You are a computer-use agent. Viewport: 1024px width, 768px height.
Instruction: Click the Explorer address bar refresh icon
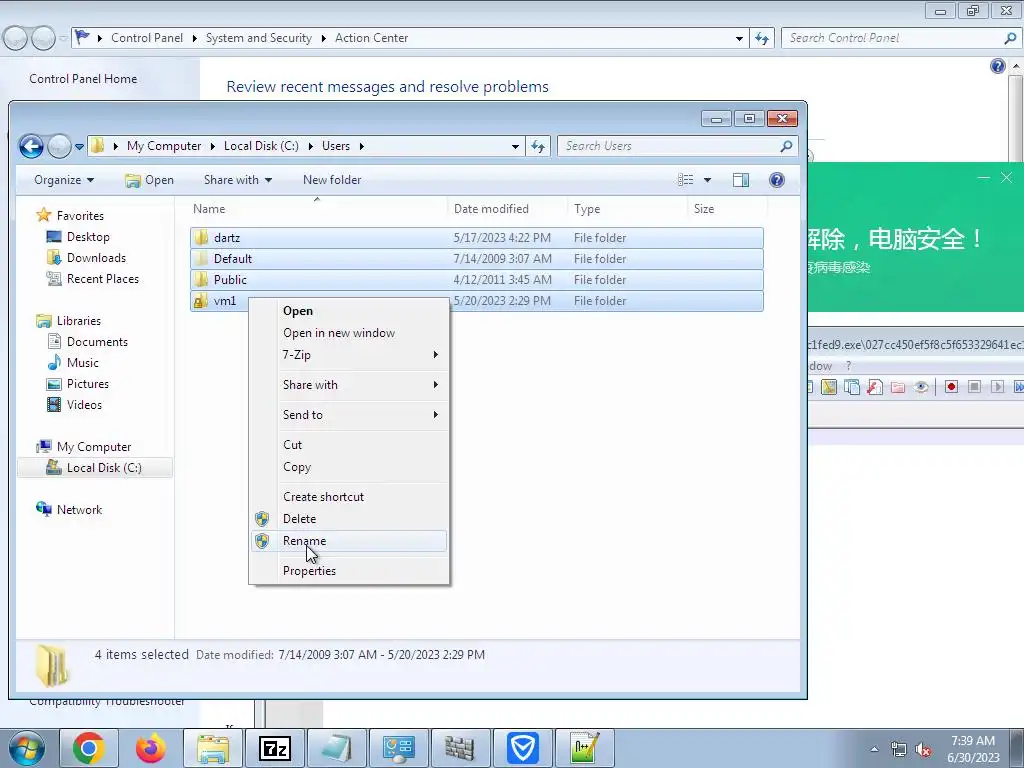coord(538,146)
